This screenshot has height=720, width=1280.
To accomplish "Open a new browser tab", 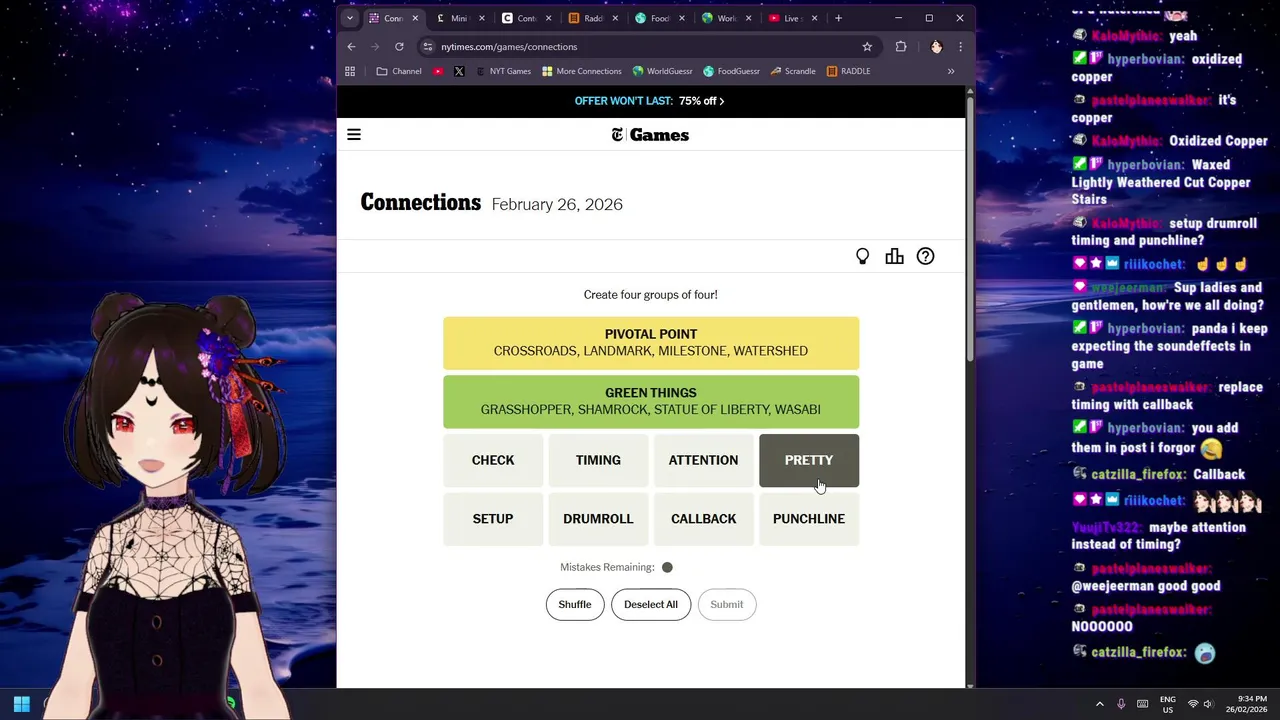I will pyautogui.click(x=838, y=18).
